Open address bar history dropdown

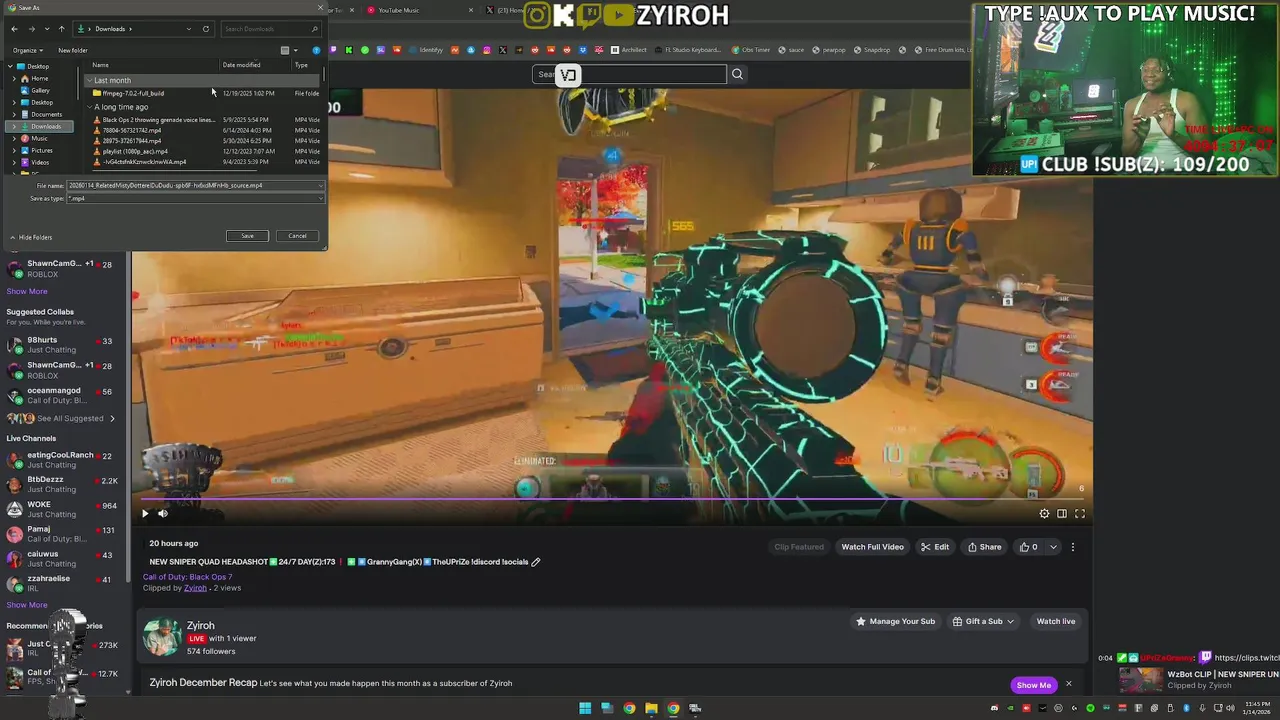coord(189,29)
